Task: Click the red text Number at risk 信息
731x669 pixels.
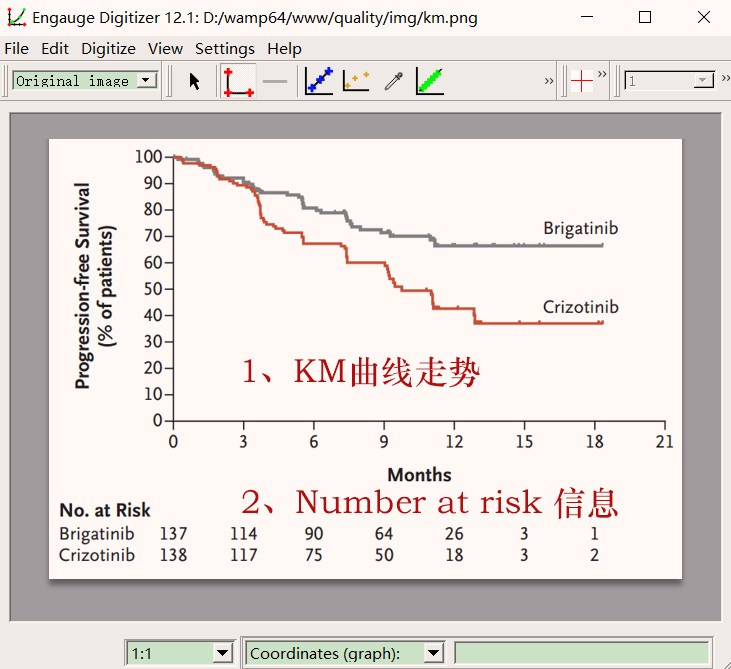Action: click(430, 503)
